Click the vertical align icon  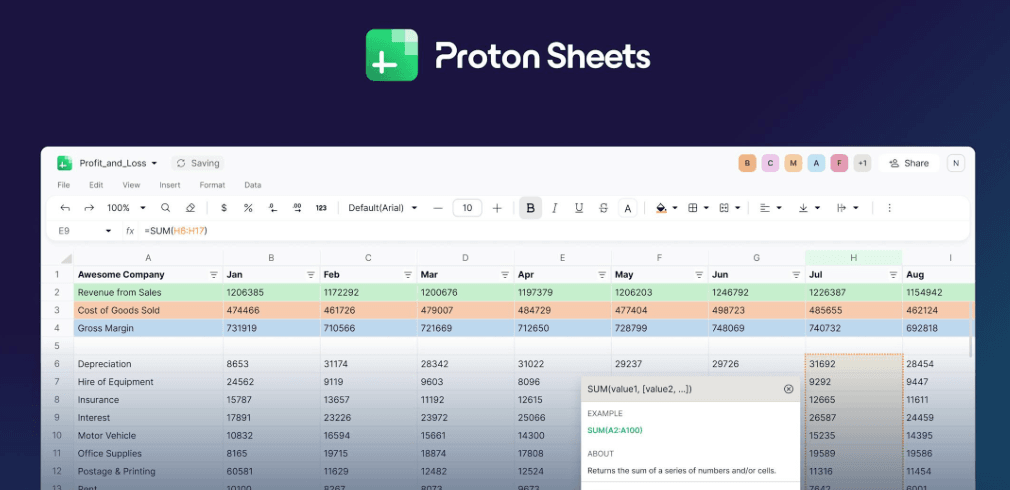point(803,208)
